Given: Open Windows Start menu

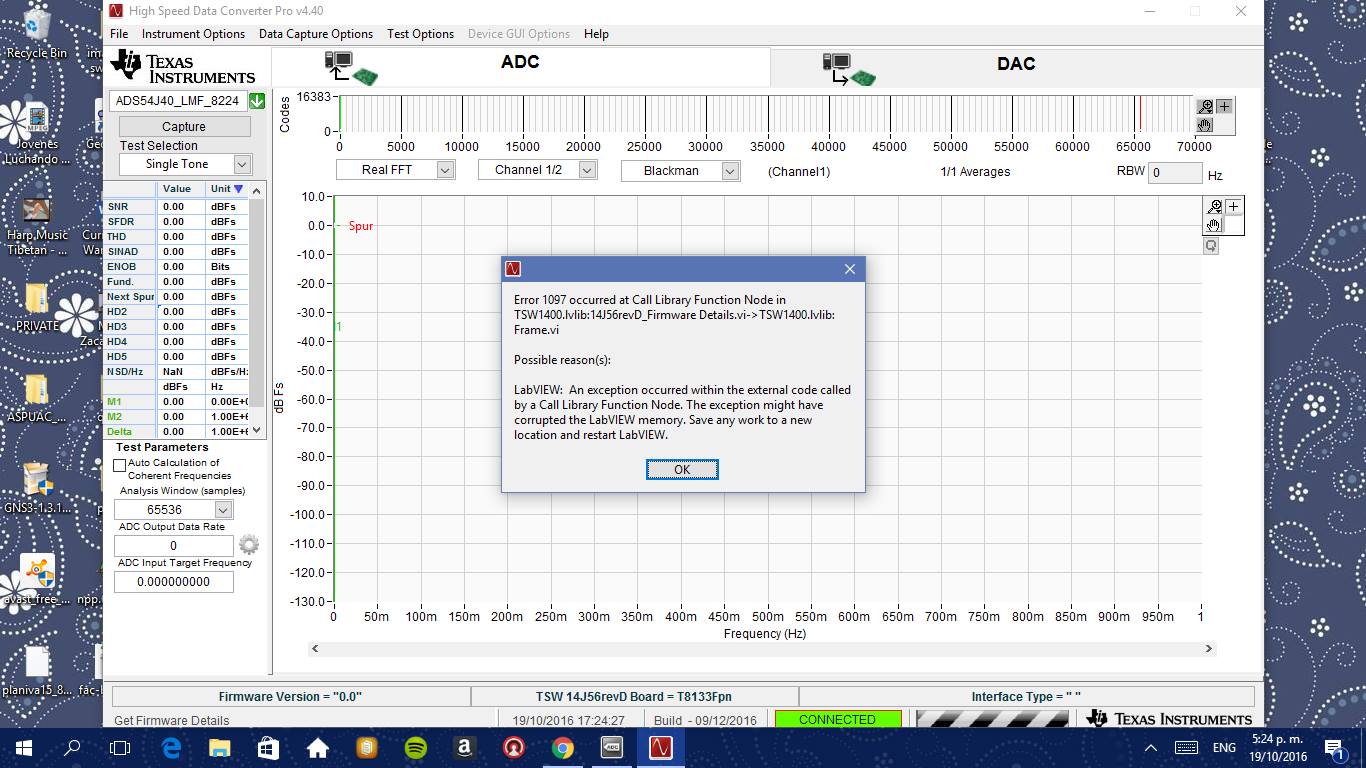Looking at the screenshot, I should (x=24, y=747).
